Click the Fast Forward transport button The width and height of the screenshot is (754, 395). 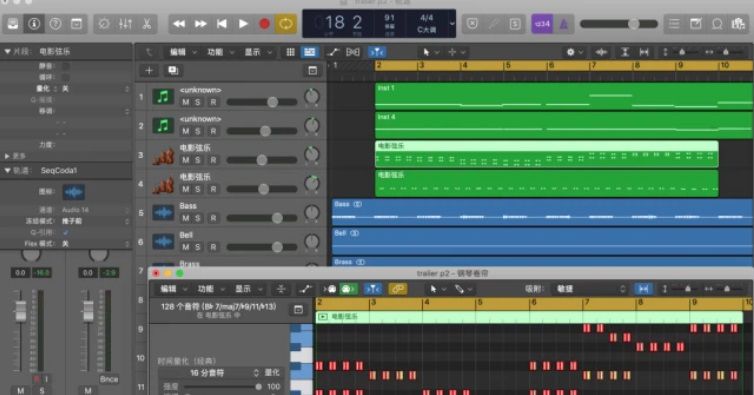coord(201,24)
